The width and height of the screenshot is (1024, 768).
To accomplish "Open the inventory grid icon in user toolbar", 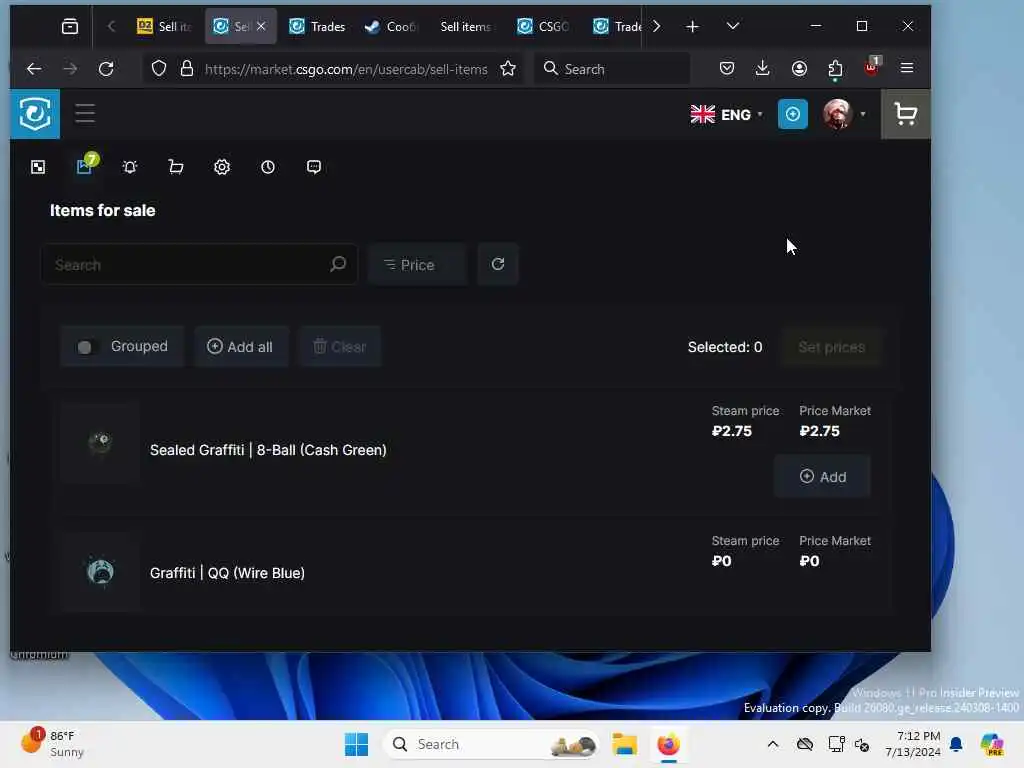I will 38,167.
